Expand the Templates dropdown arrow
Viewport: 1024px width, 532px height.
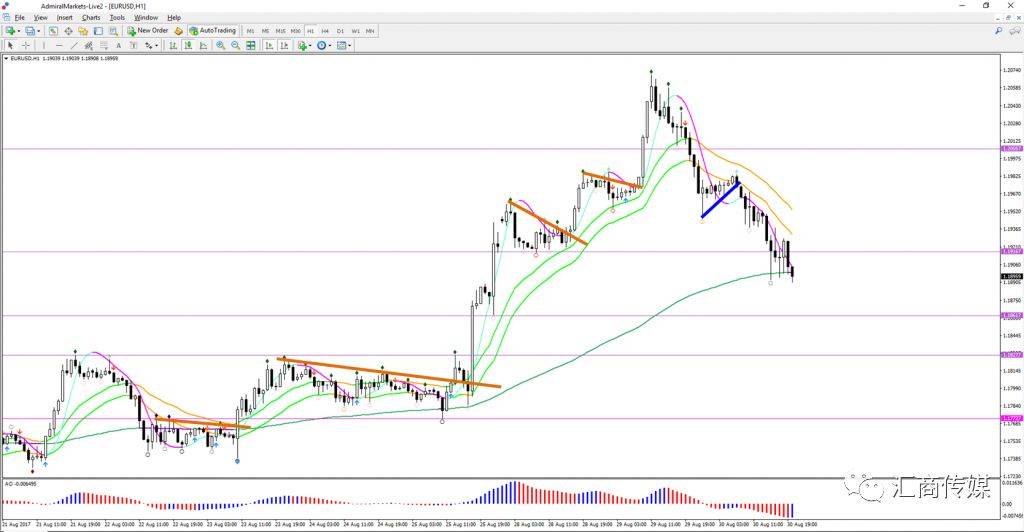[x=350, y=46]
